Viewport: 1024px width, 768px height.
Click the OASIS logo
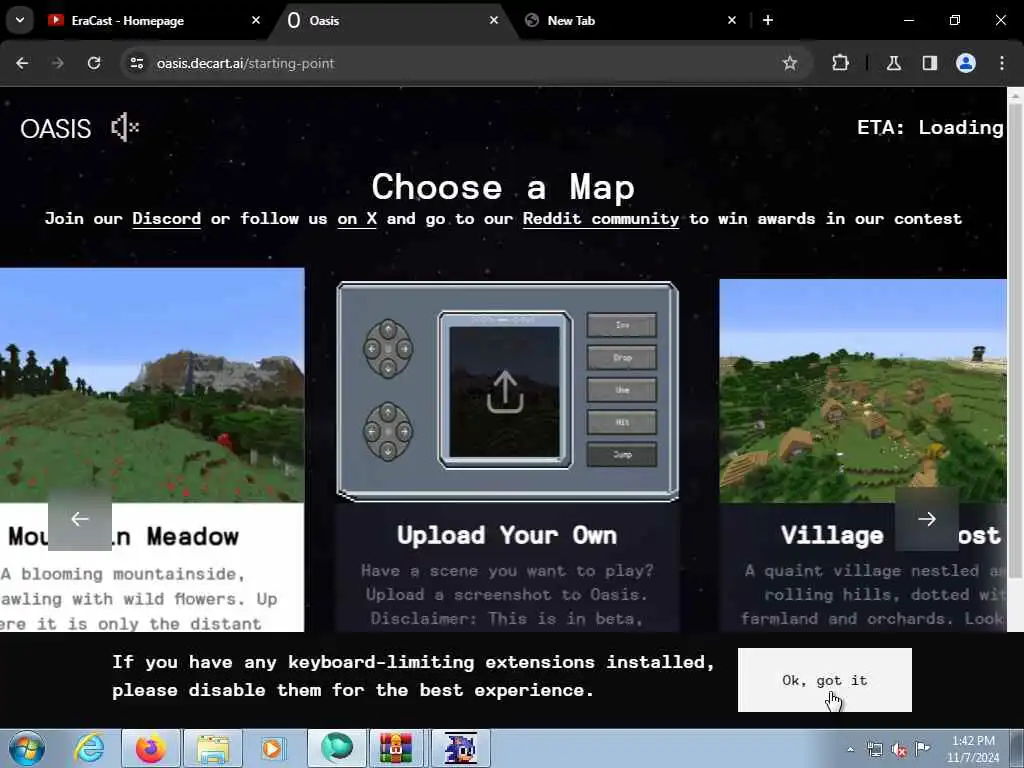(56, 129)
